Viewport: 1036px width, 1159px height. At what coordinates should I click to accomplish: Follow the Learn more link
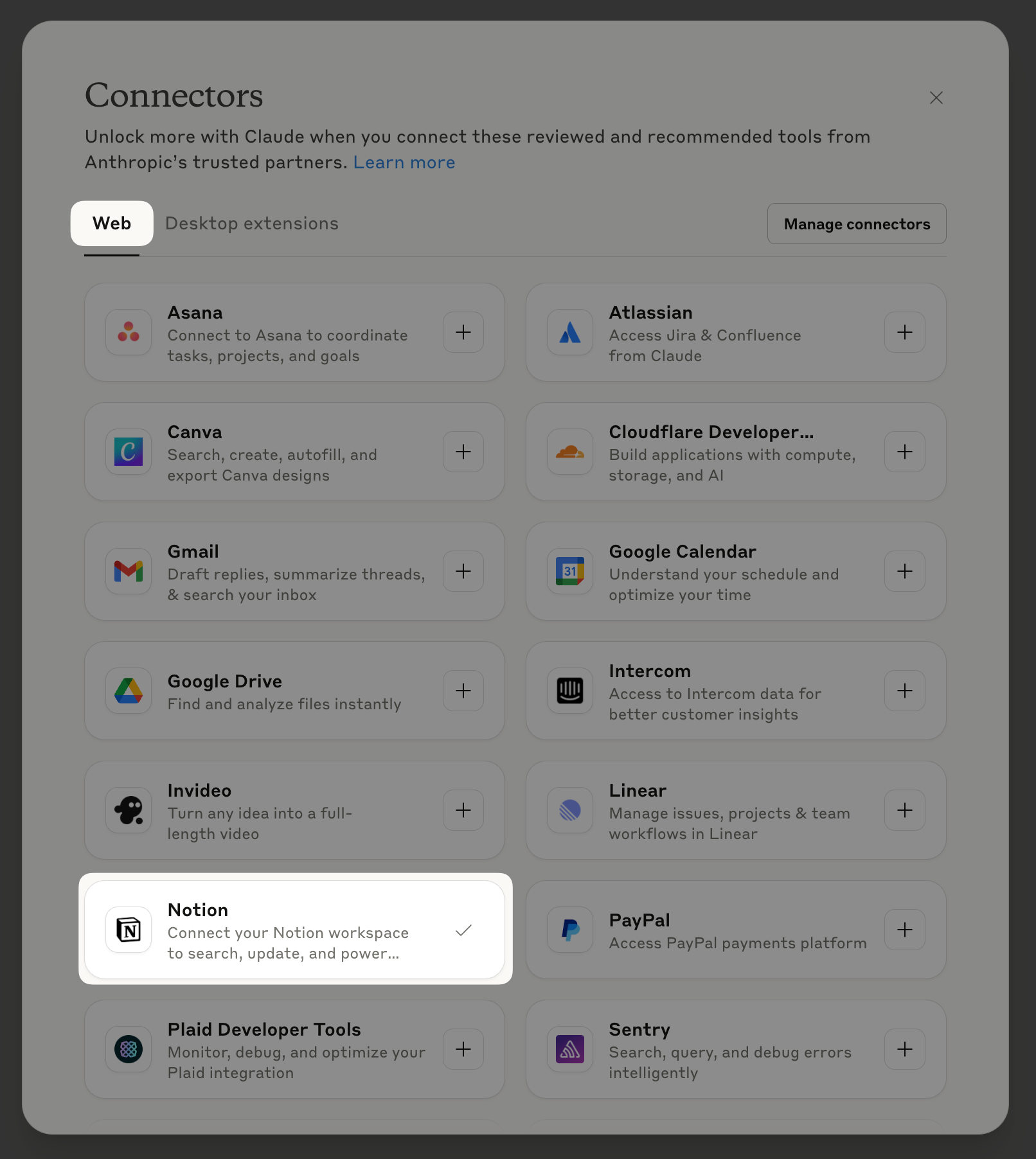(404, 163)
